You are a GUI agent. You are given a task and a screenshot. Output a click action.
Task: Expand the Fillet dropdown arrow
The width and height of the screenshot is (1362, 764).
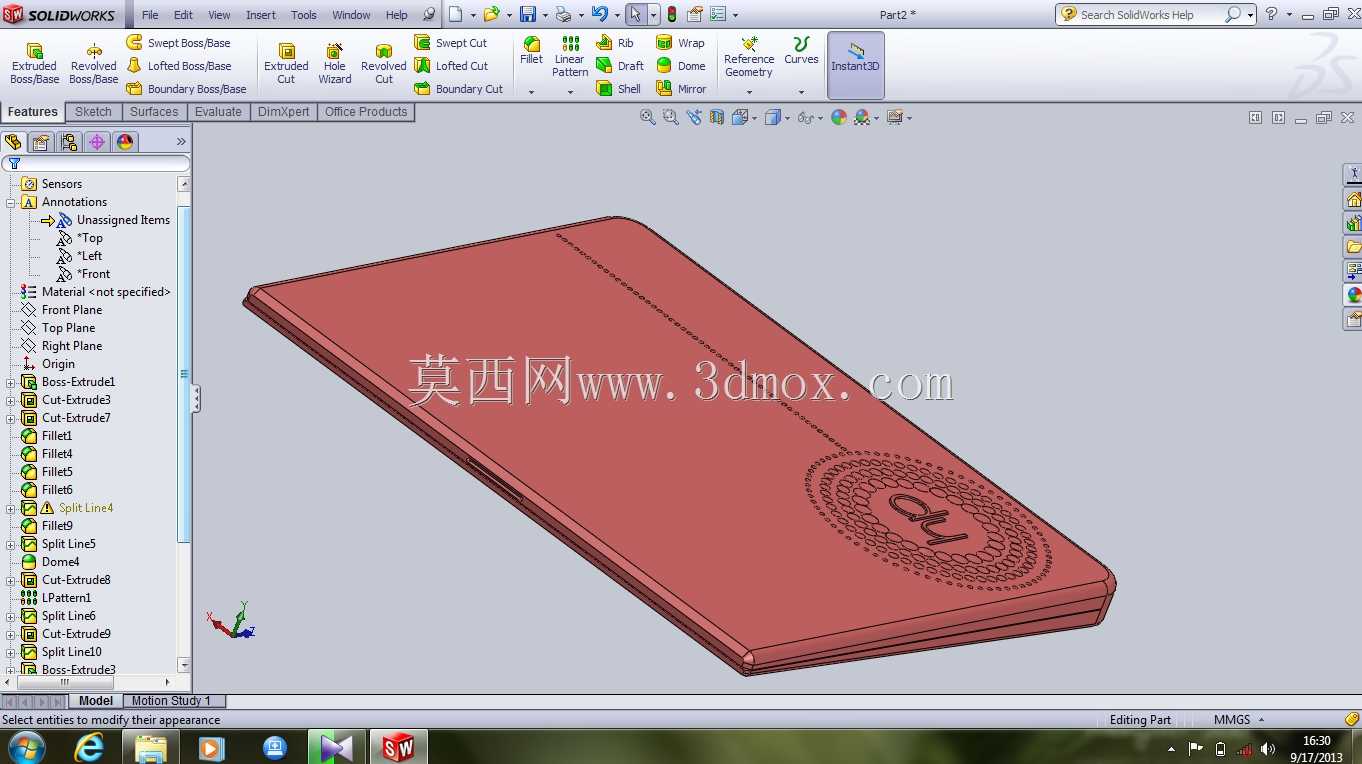531,92
